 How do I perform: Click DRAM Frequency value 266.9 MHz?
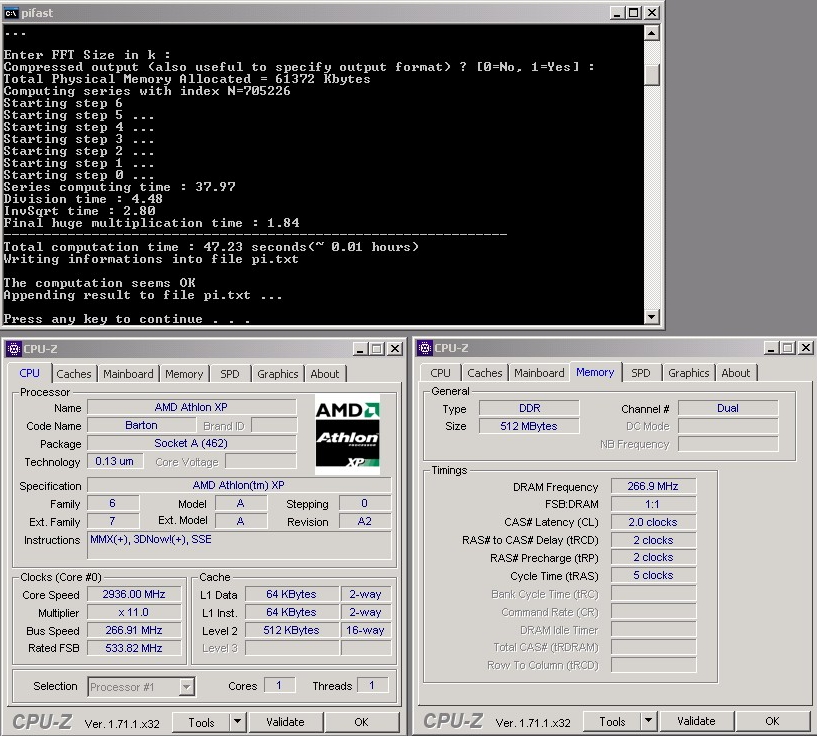(x=653, y=486)
